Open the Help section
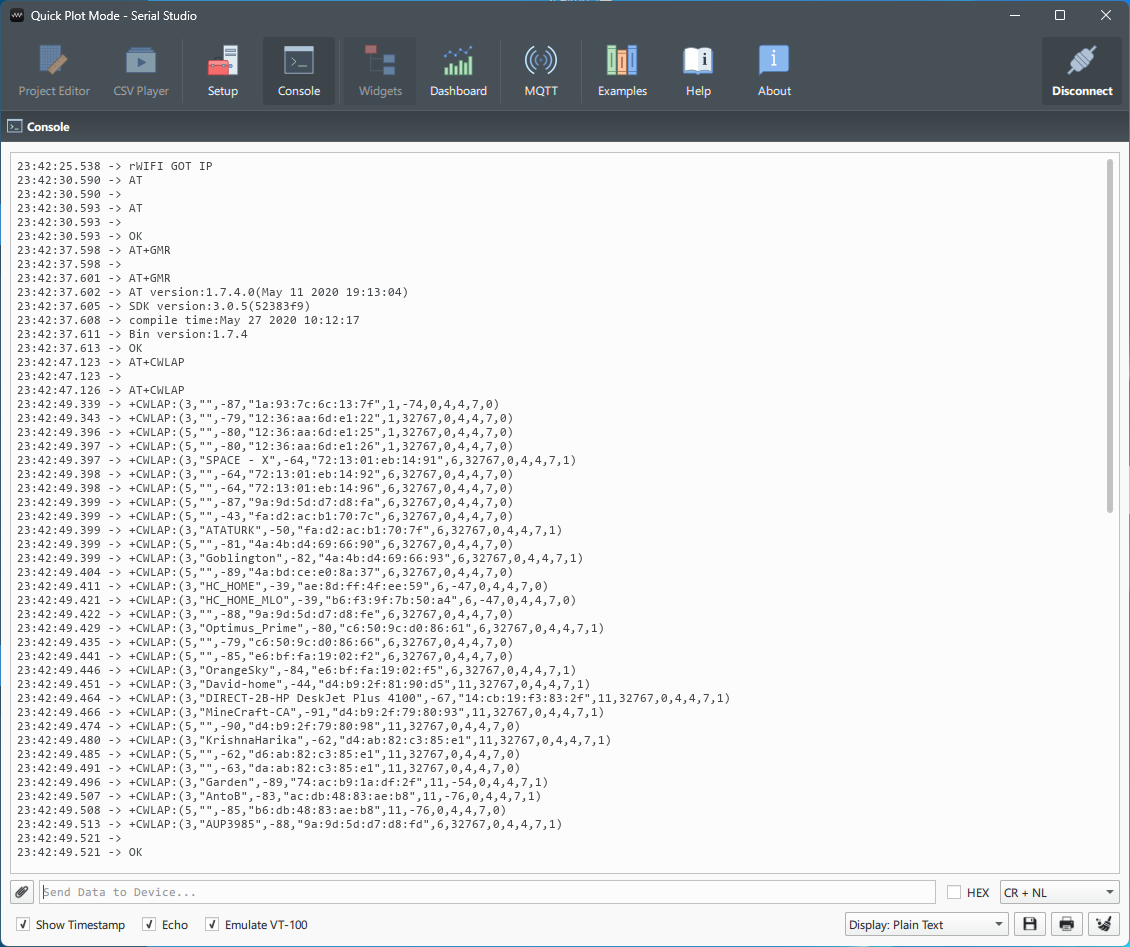1130x947 pixels. pyautogui.click(x=698, y=71)
